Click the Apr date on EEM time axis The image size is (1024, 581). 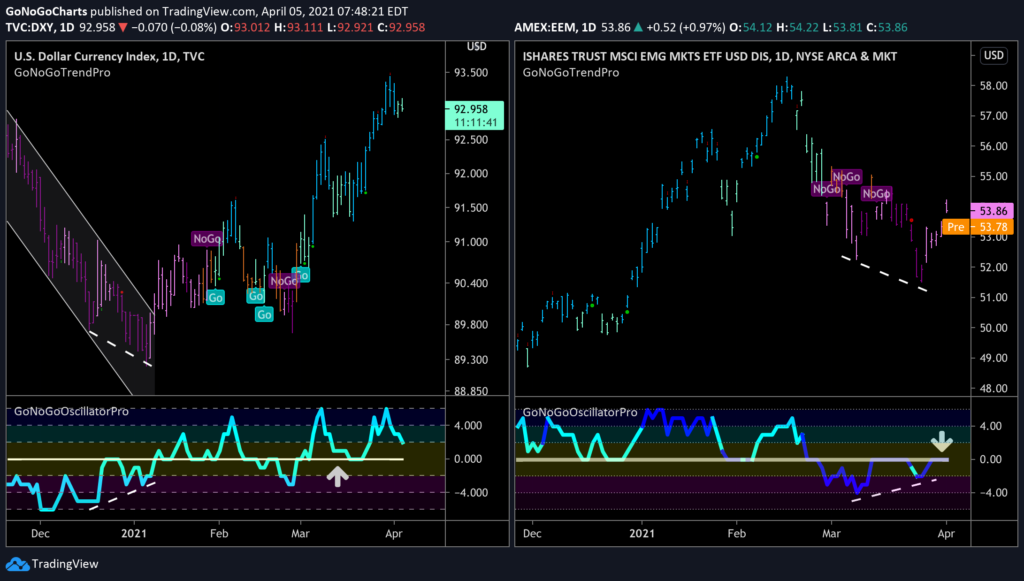point(946,533)
